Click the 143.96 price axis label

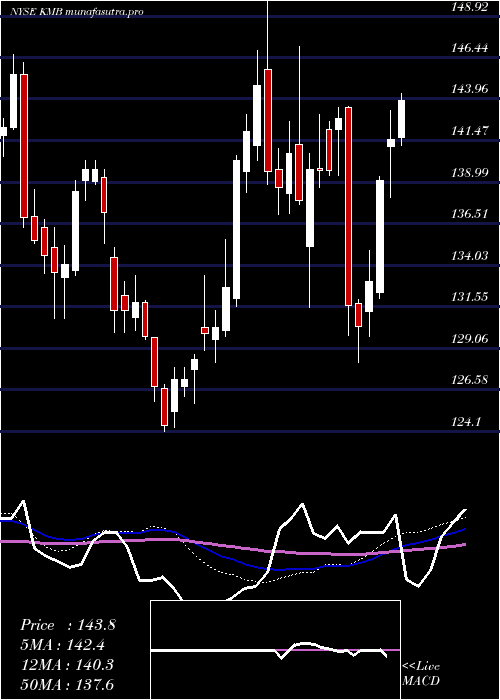click(x=469, y=89)
